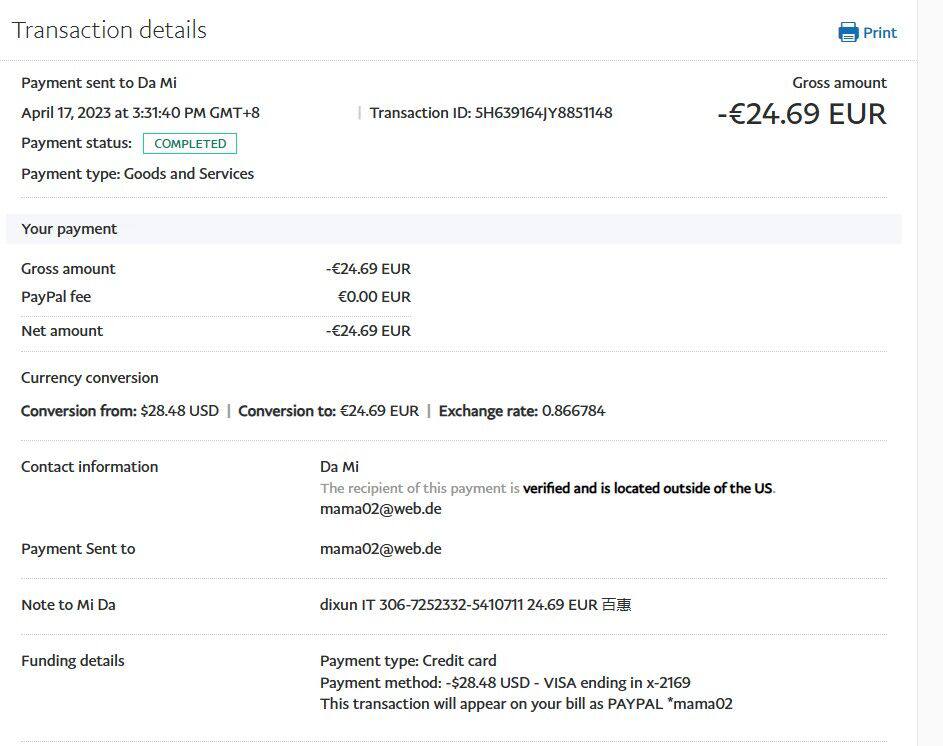Click the large gross amount at top right
The width and height of the screenshot is (943, 746).
[x=801, y=114]
